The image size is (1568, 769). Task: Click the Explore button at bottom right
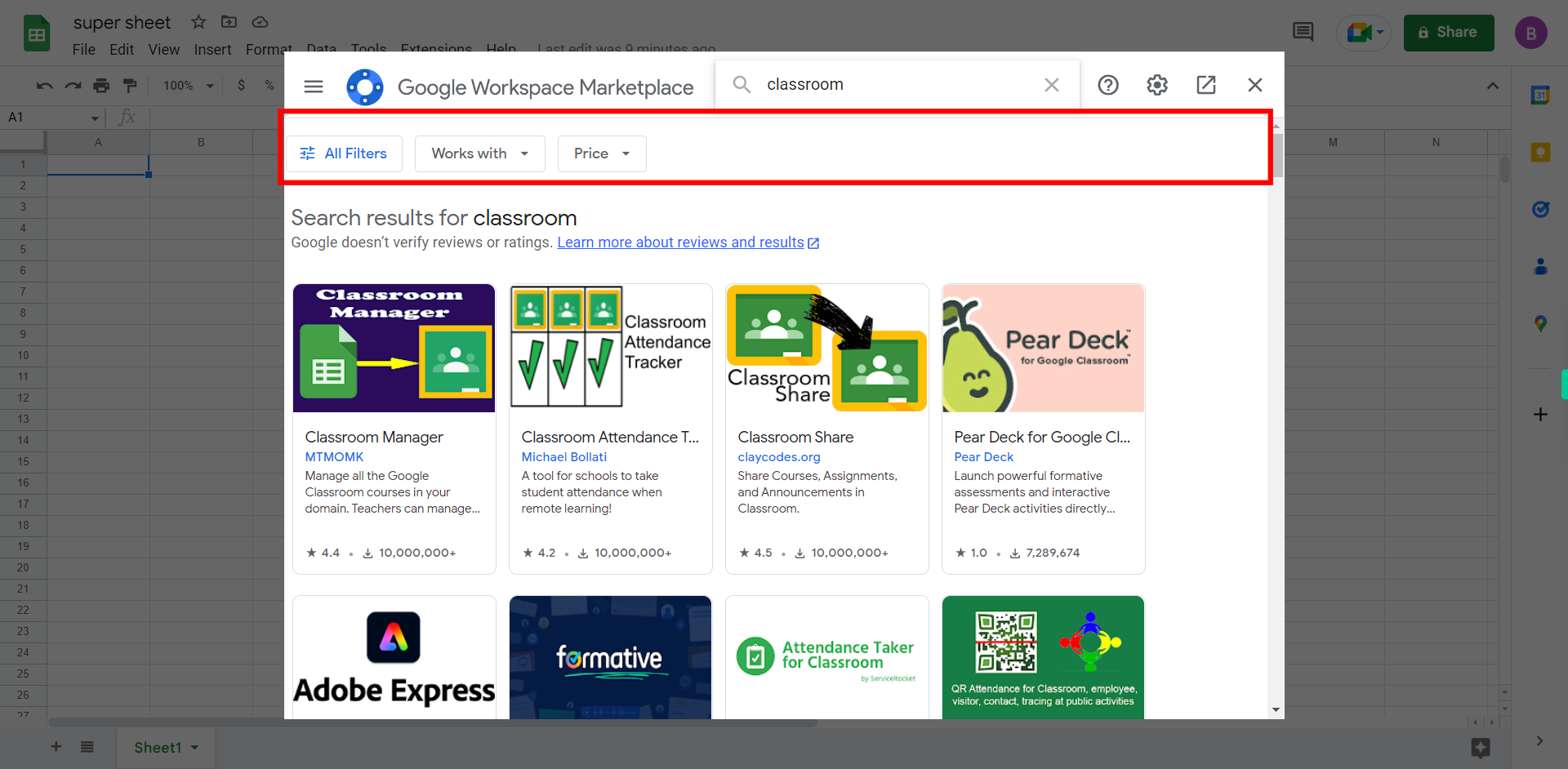[1481, 748]
